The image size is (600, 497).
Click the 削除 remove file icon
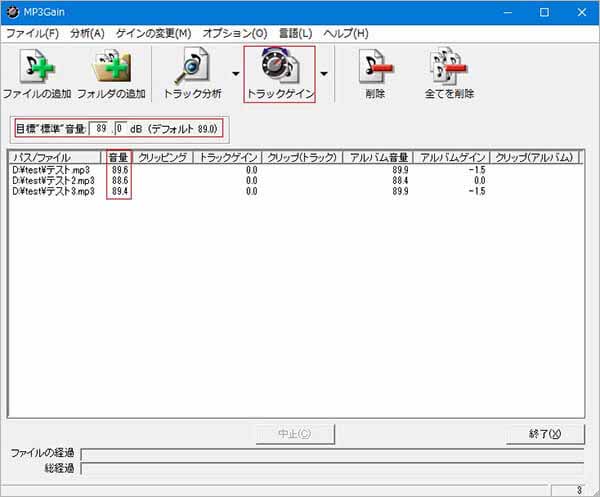coord(375,74)
